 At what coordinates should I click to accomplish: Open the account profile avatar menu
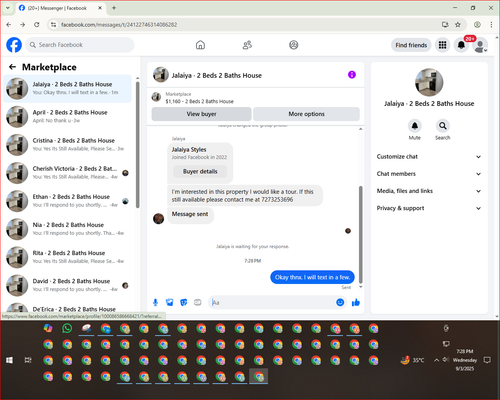480,45
